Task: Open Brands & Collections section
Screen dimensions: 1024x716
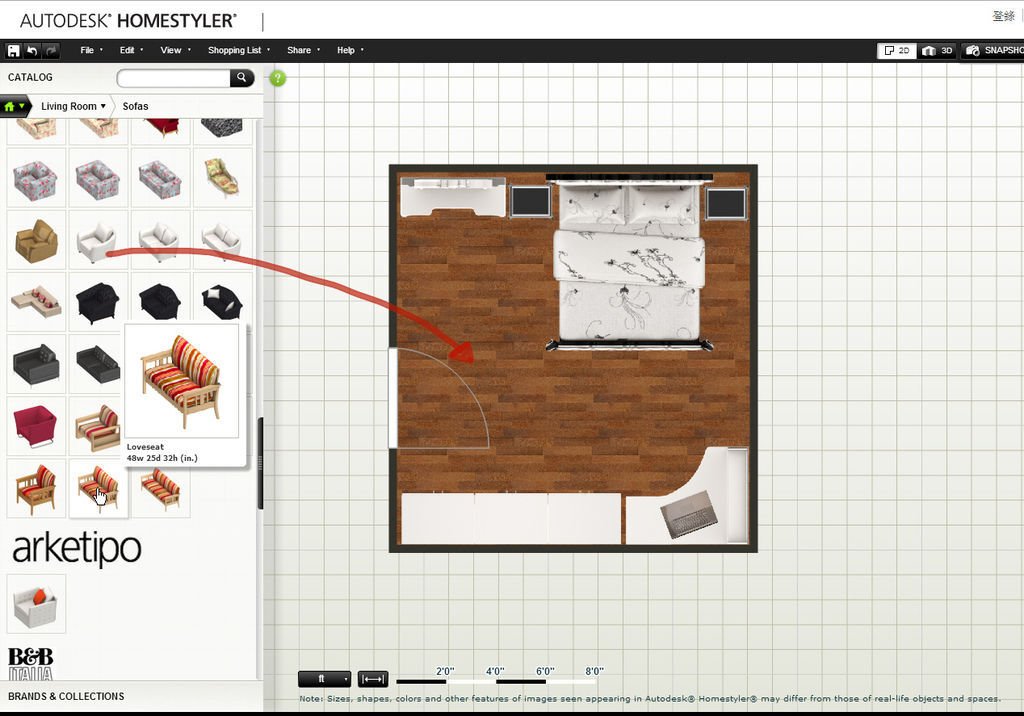Action: coord(66,696)
